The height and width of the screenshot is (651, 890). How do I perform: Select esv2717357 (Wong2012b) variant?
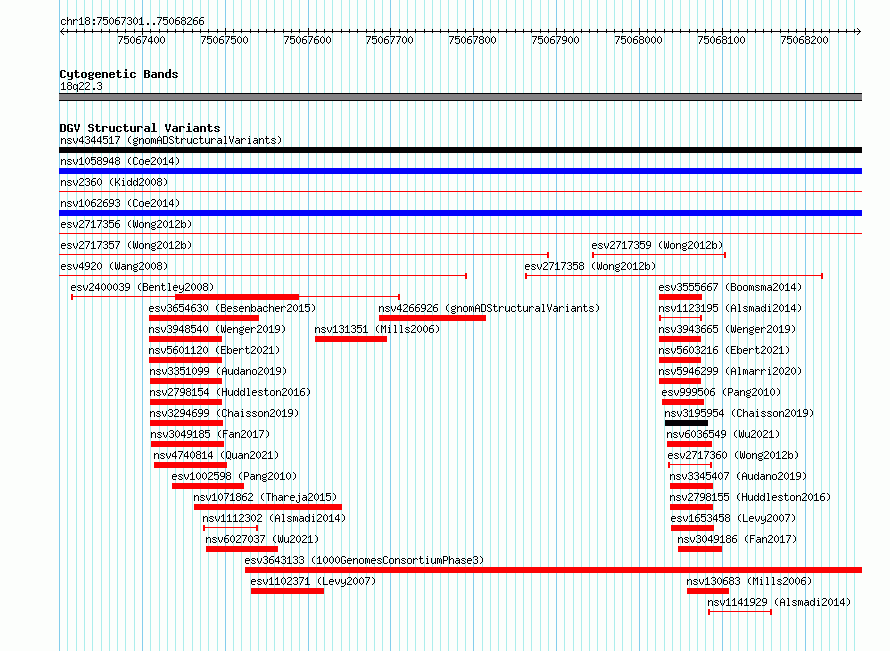(x=126, y=245)
